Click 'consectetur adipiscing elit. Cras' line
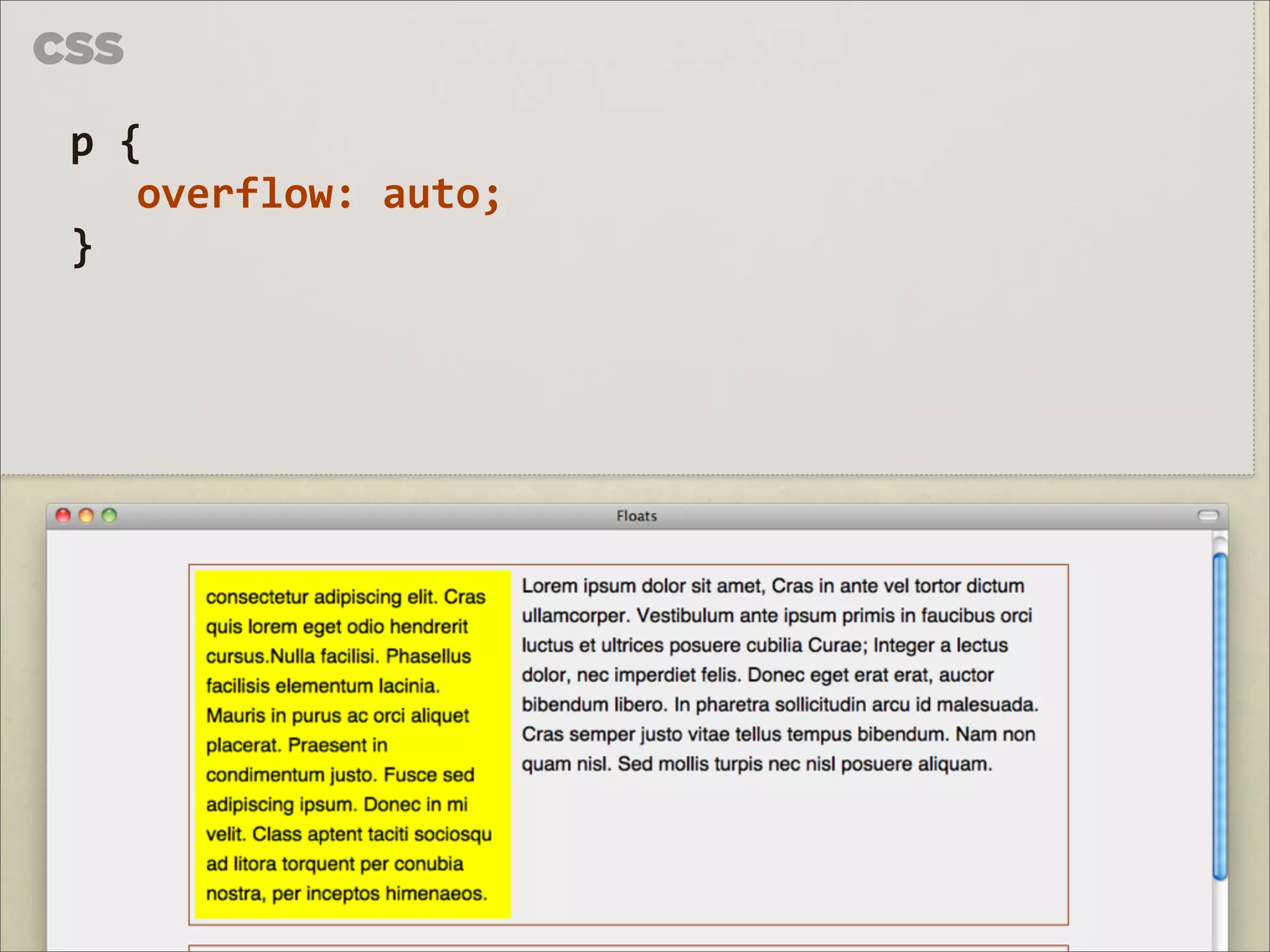The image size is (1270, 952). (x=345, y=597)
